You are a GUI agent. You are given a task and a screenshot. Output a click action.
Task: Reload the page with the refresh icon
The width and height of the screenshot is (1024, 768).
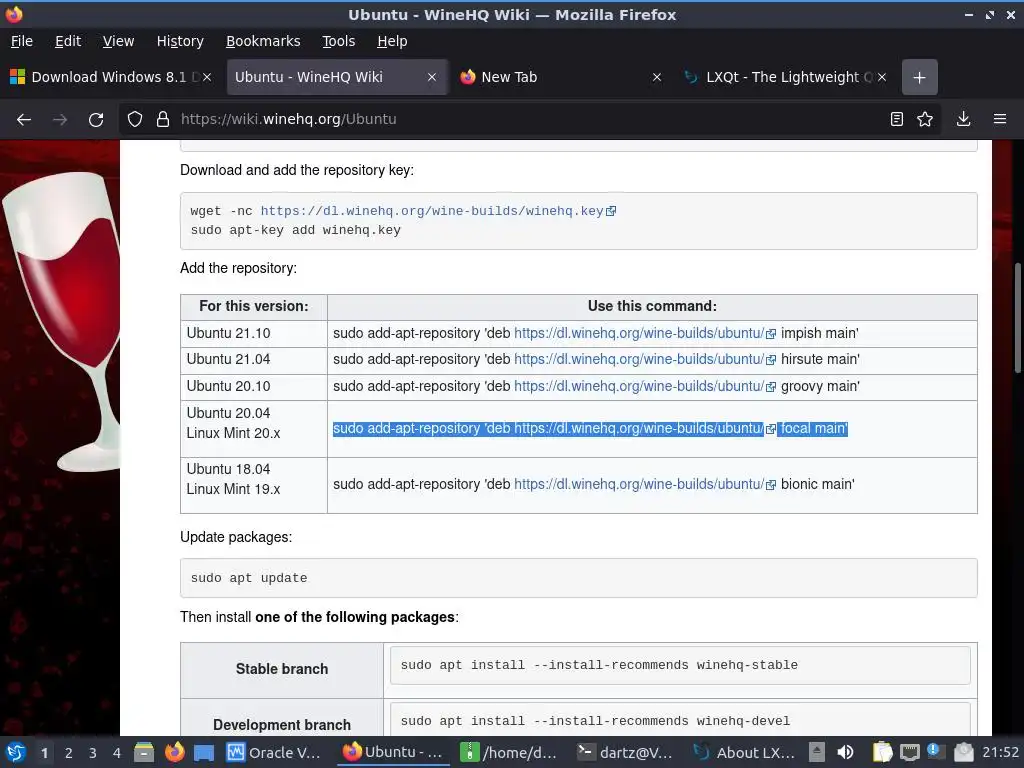point(96,120)
